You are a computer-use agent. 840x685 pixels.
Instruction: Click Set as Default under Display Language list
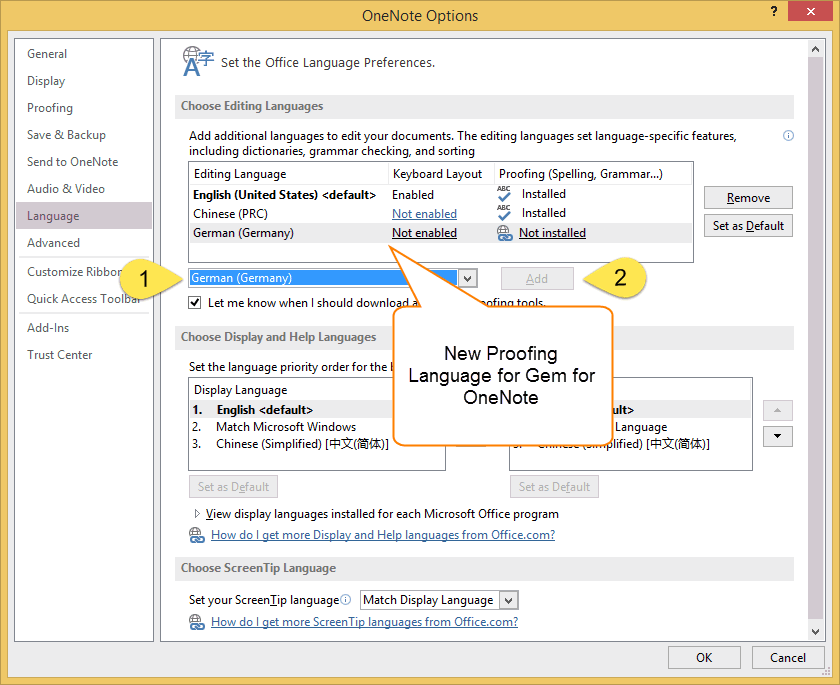234,486
